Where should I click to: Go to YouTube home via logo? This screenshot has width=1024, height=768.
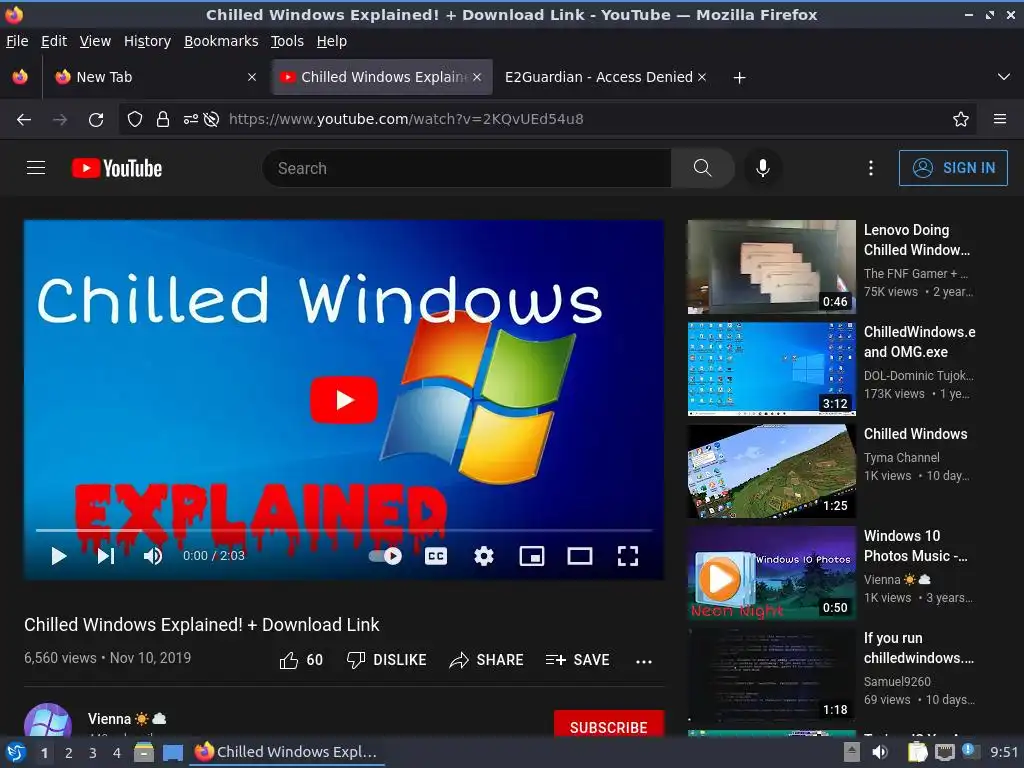(117, 168)
